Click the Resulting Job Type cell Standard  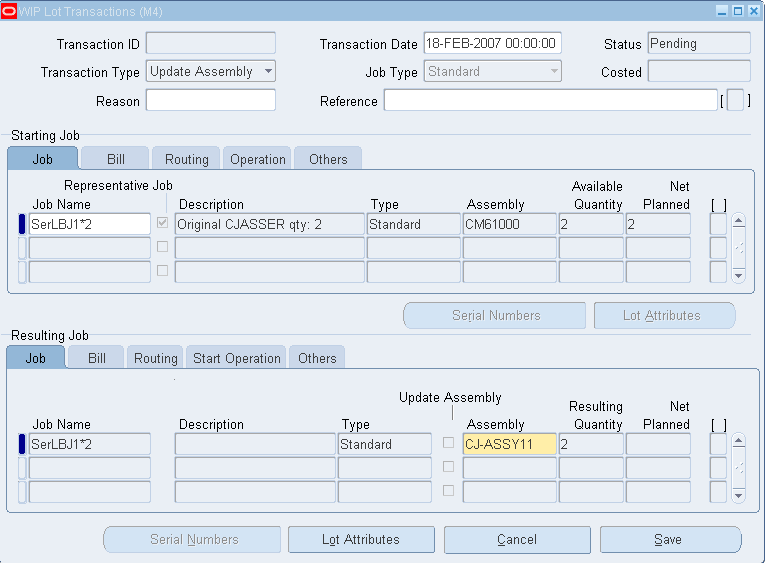coord(384,444)
